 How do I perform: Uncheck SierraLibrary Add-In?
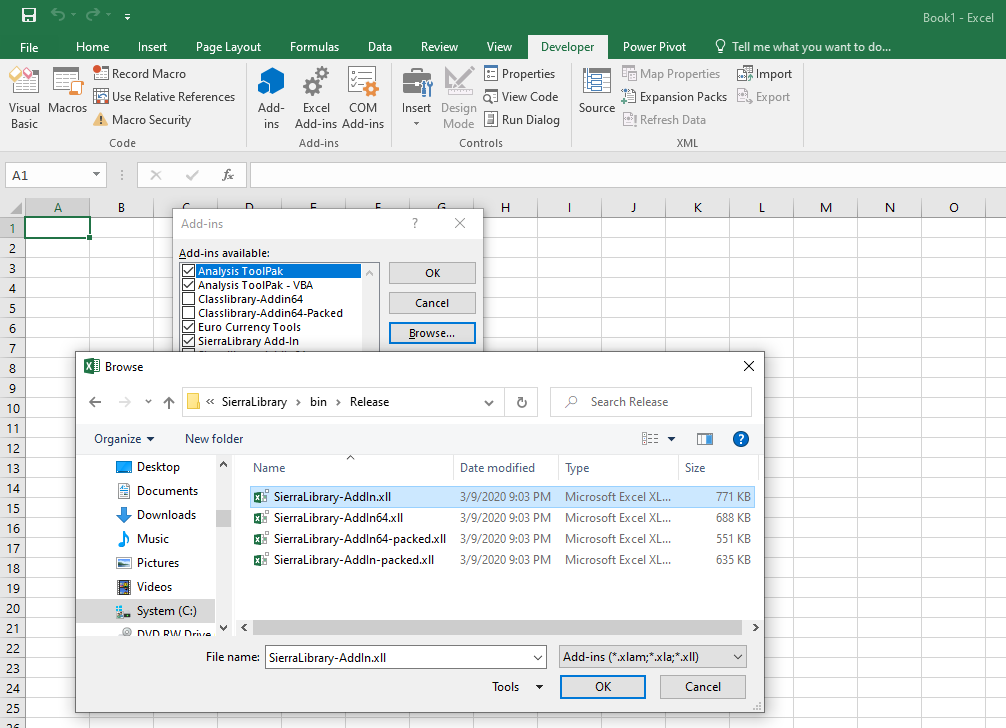tap(189, 341)
